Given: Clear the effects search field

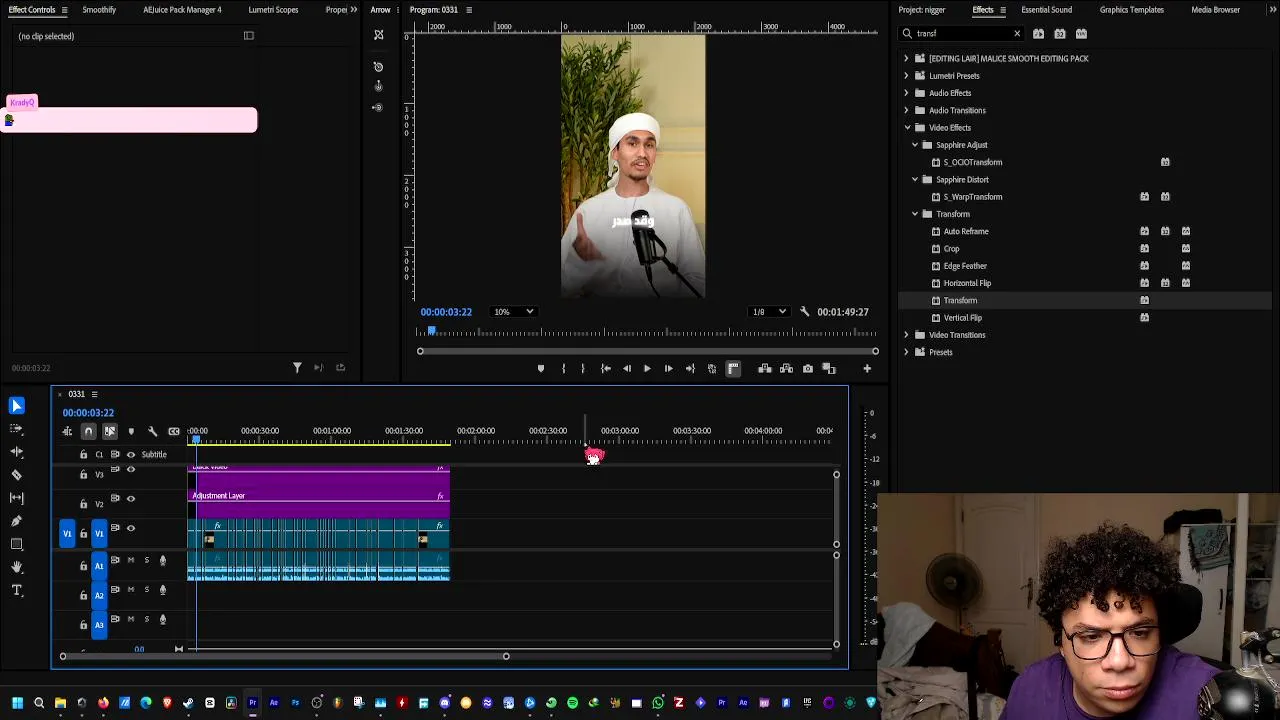Looking at the screenshot, I should point(1017,34).
